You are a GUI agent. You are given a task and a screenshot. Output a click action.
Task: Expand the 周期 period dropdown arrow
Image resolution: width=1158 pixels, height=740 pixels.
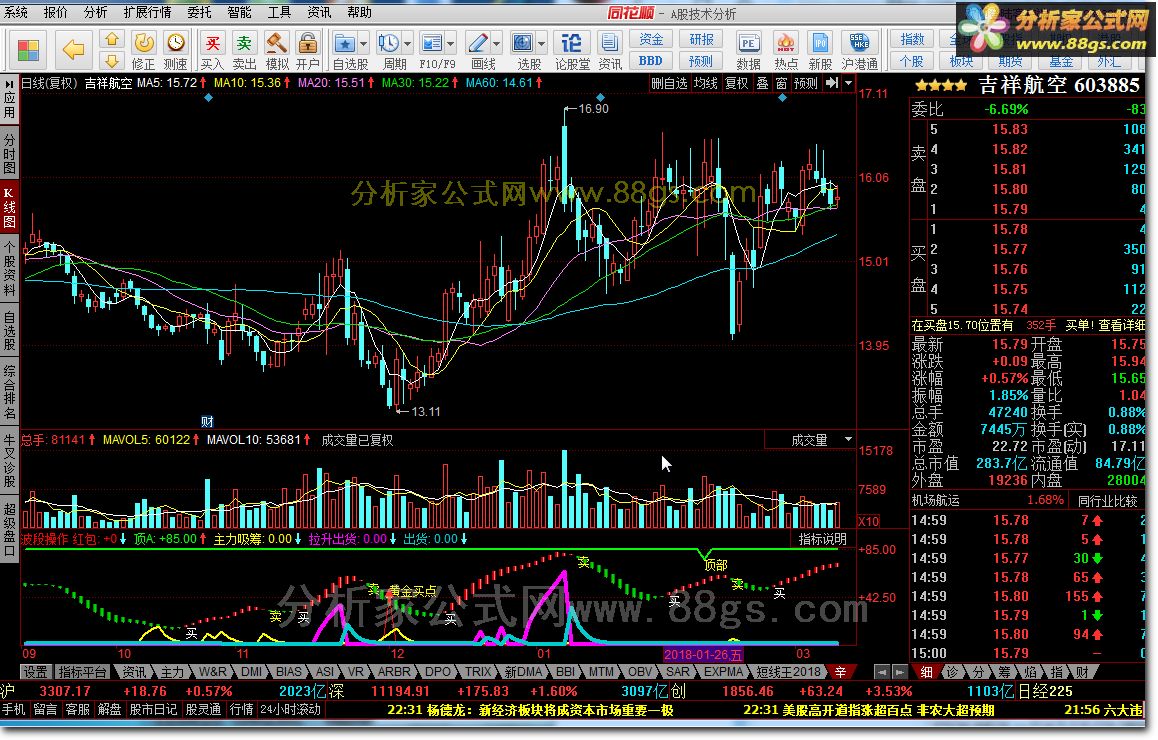pos(407,44)
